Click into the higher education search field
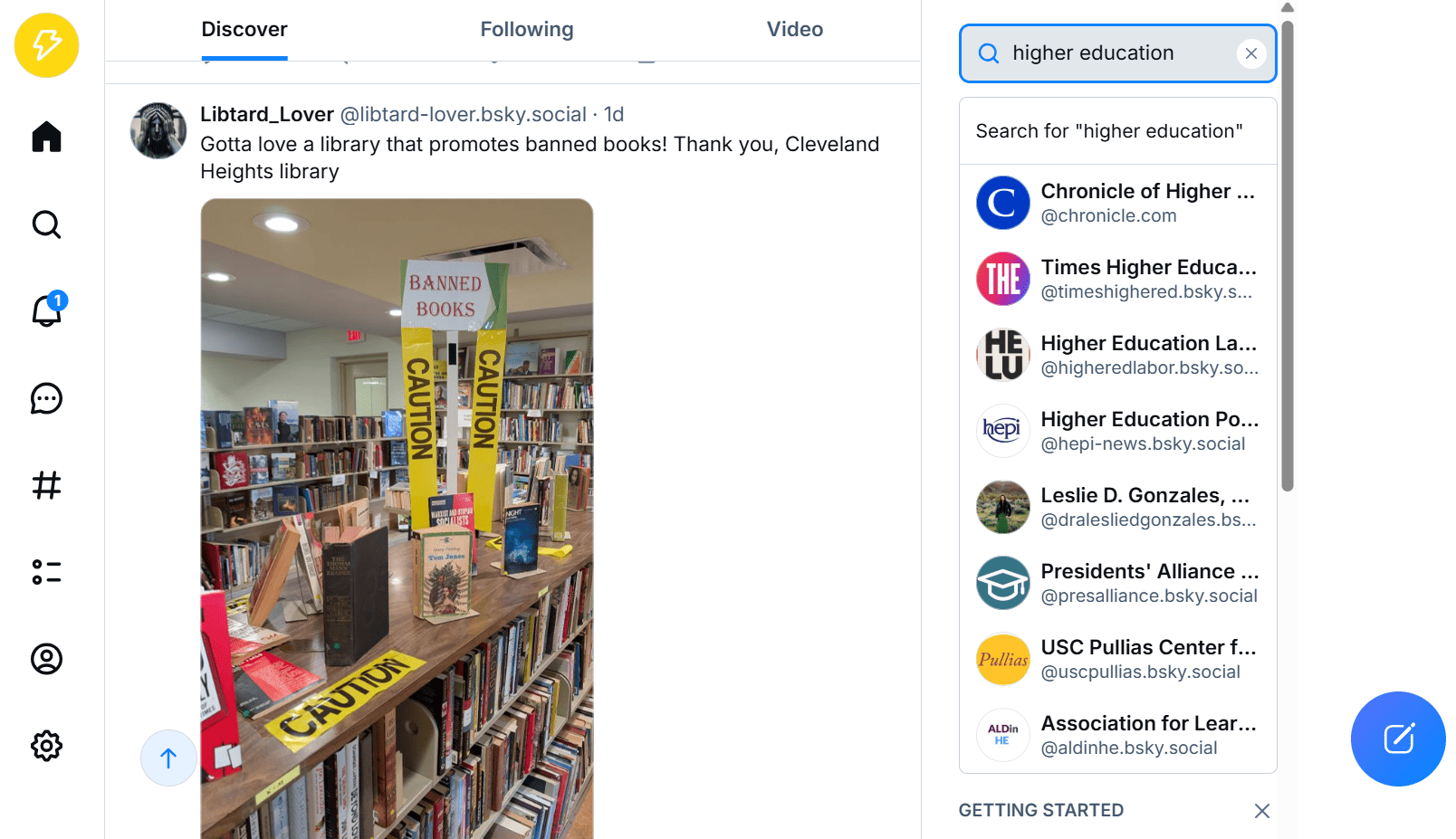The height and width of the screenshot is (839, 1456). pyautogui.click(x=1118, y=53)
